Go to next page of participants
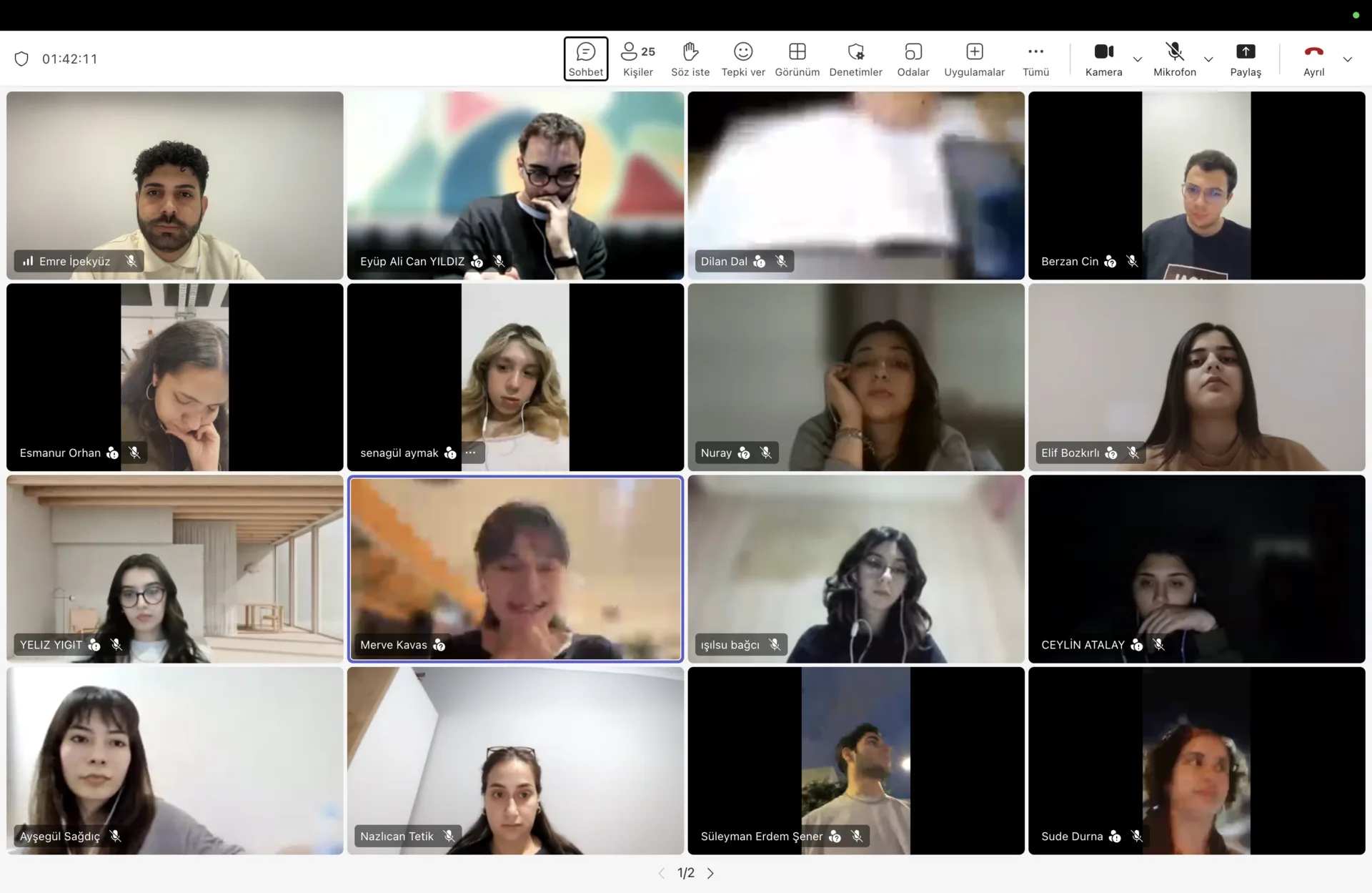 [710, 873]
